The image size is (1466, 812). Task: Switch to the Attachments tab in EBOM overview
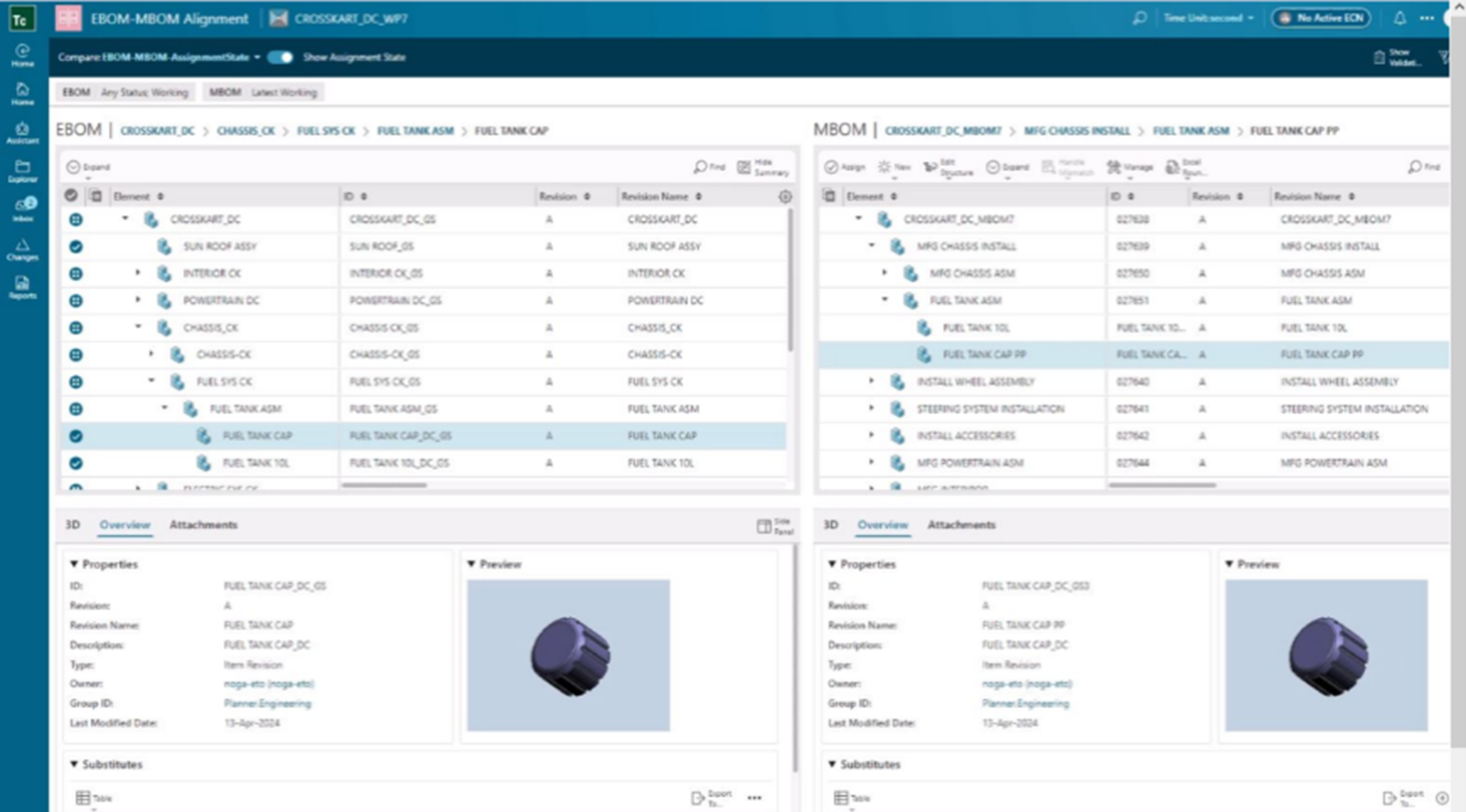click(203, 525)
